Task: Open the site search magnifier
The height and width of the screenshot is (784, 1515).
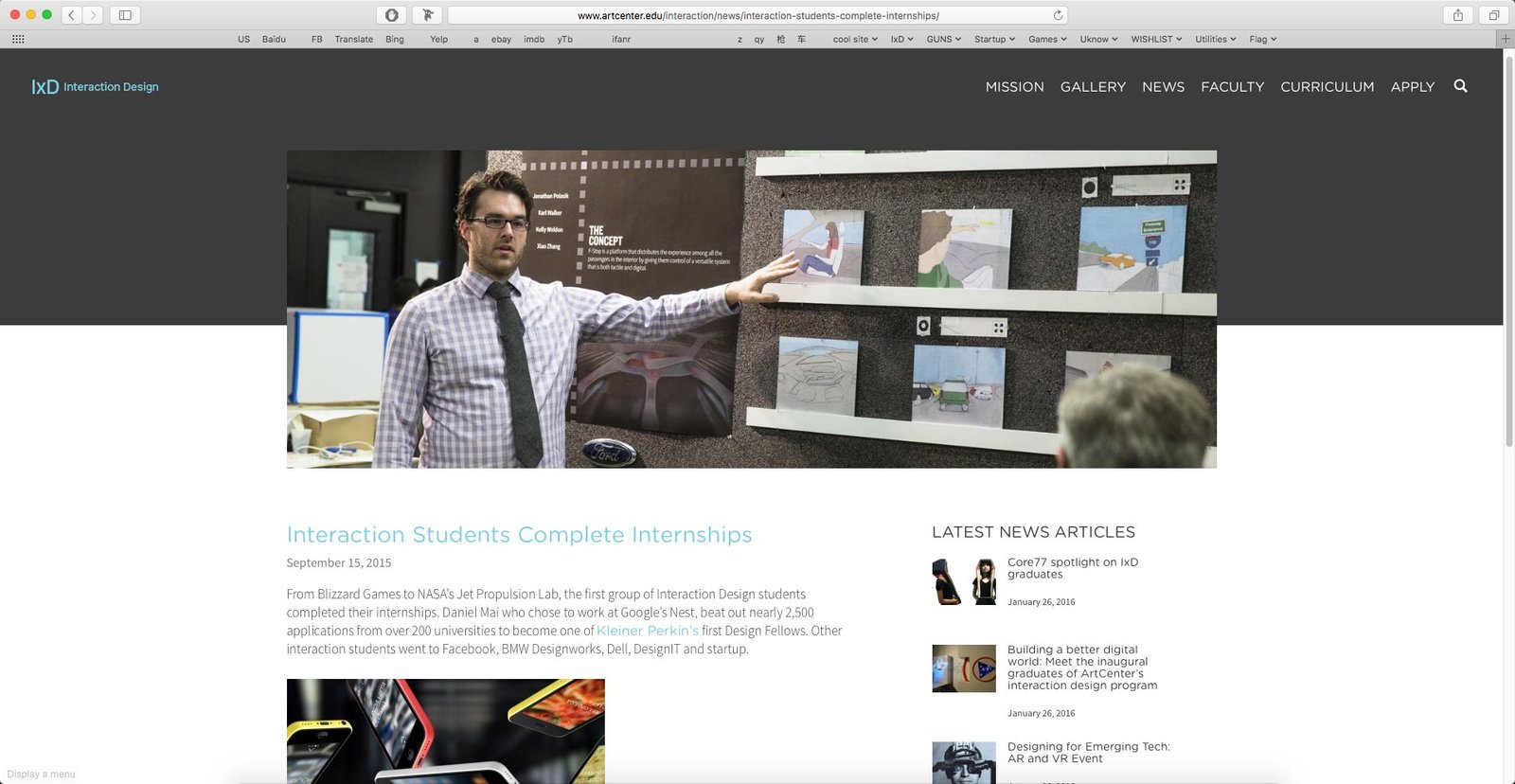Action: click(1460, 86)
